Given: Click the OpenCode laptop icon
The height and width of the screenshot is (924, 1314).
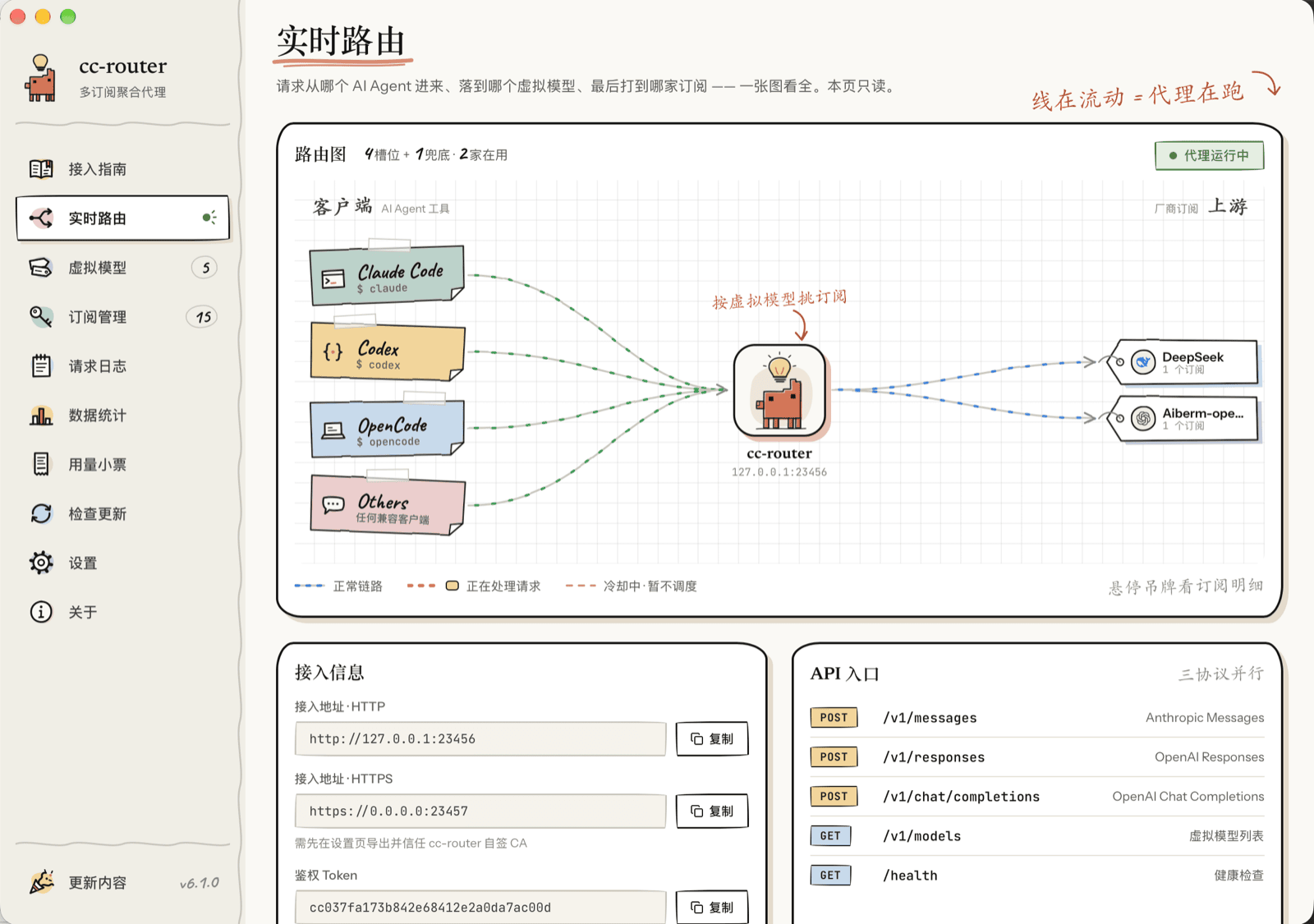Looking at the screenshot, I should pos(333,430).
